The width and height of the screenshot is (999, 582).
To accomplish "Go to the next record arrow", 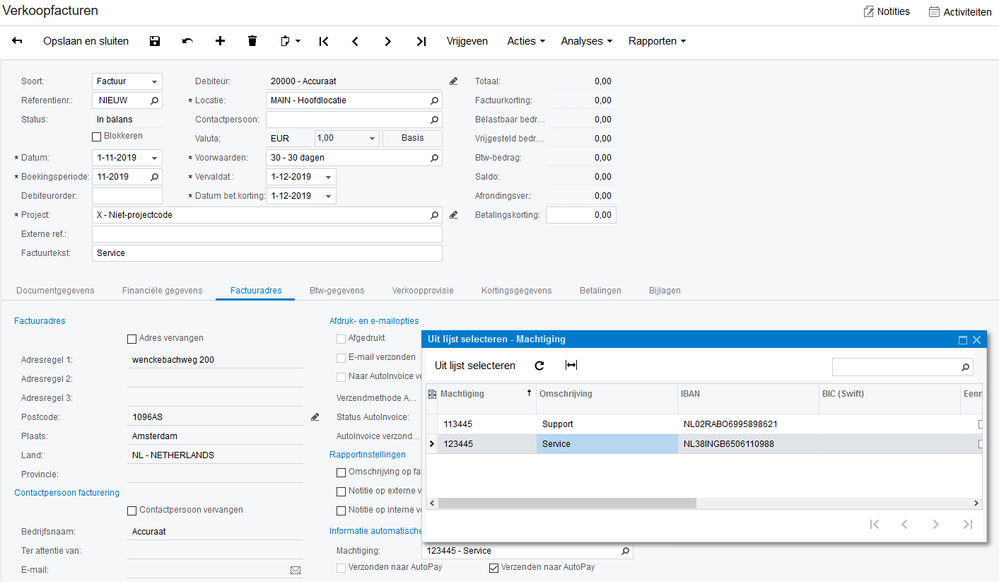I will coord(388,41).
